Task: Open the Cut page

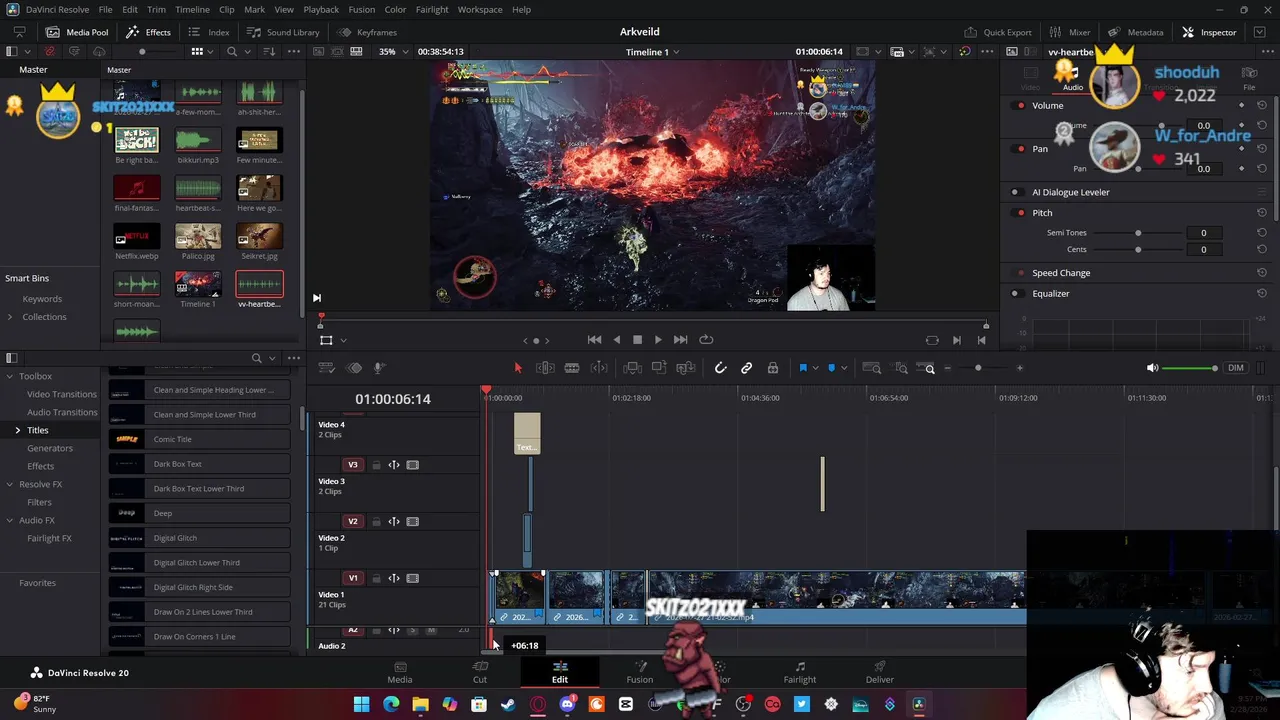Action: coord(480,672)
